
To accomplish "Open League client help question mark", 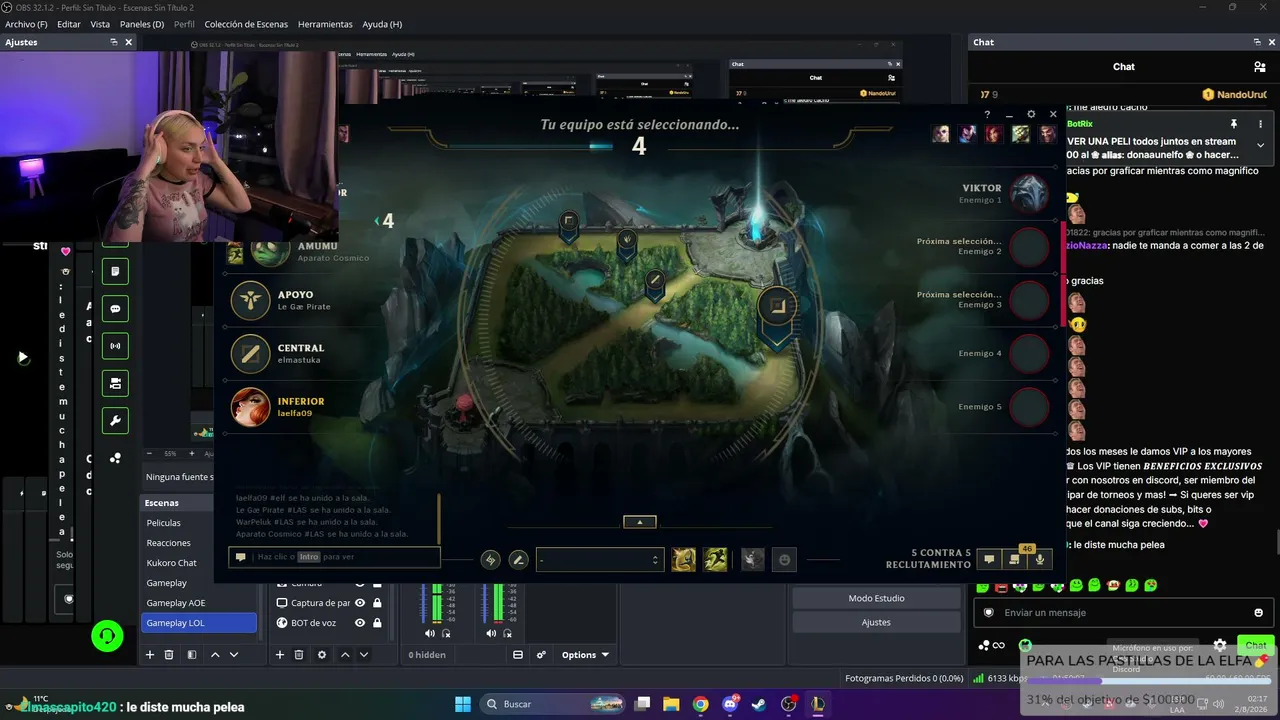I will [987, 115].
